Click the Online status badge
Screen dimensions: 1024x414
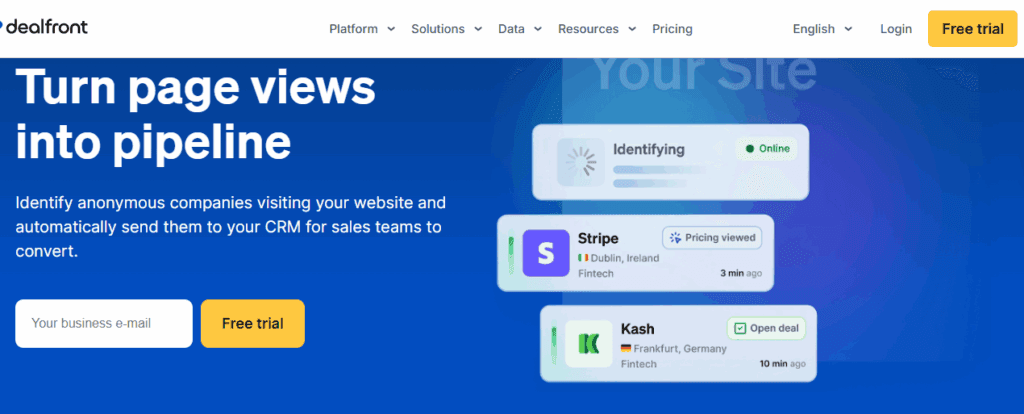coord(767,149)
